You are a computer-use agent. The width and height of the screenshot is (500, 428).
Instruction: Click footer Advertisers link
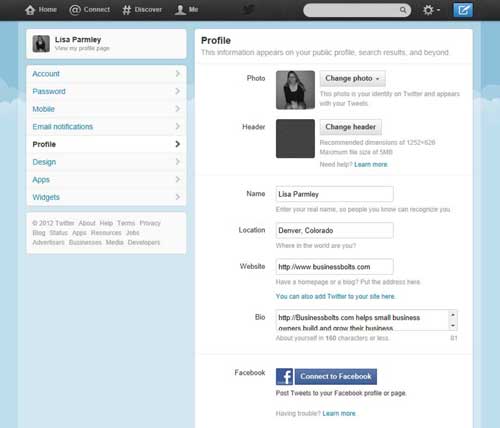[x=48, y=242]
